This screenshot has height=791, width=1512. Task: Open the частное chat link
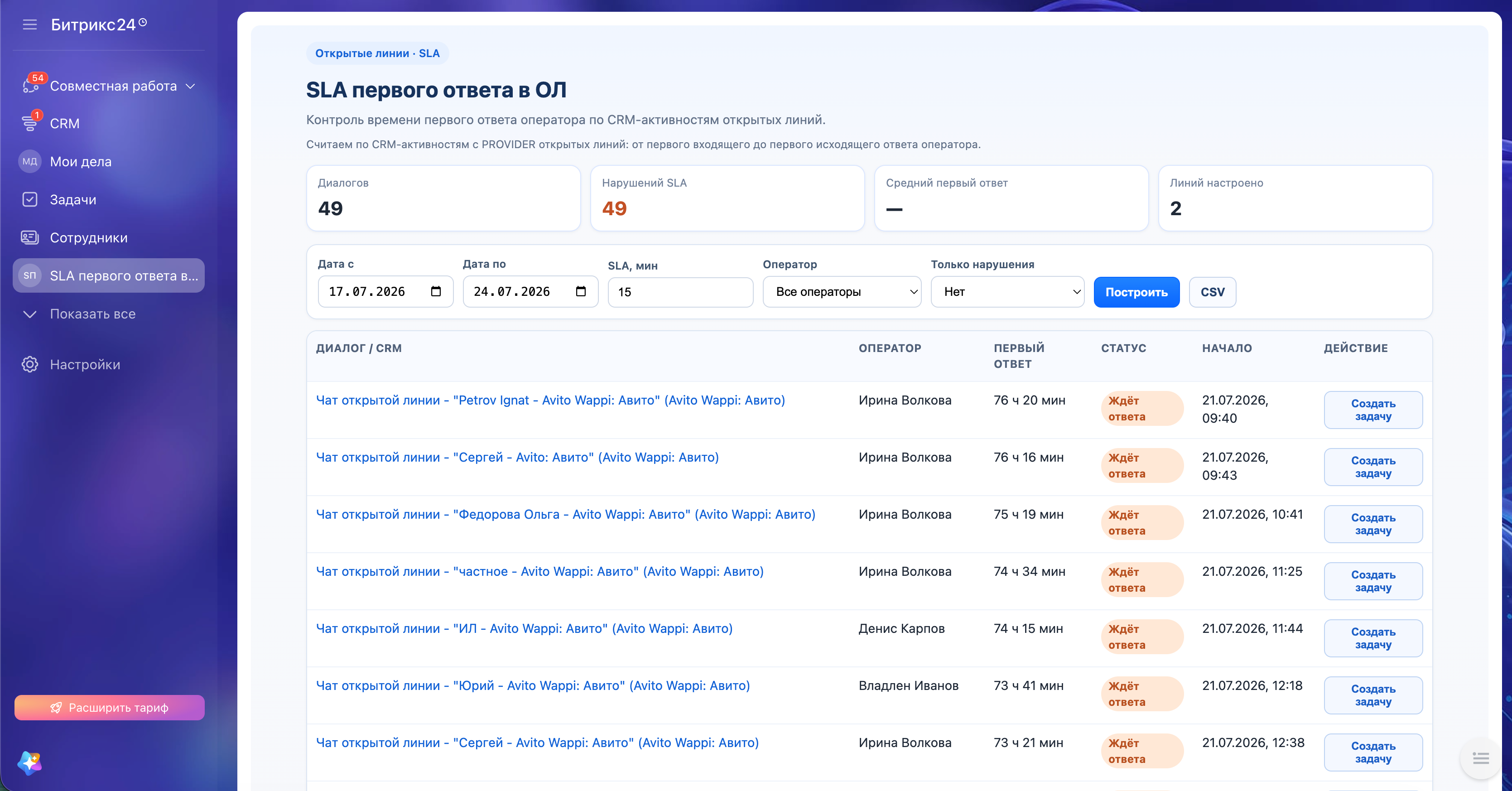(540, 571)
